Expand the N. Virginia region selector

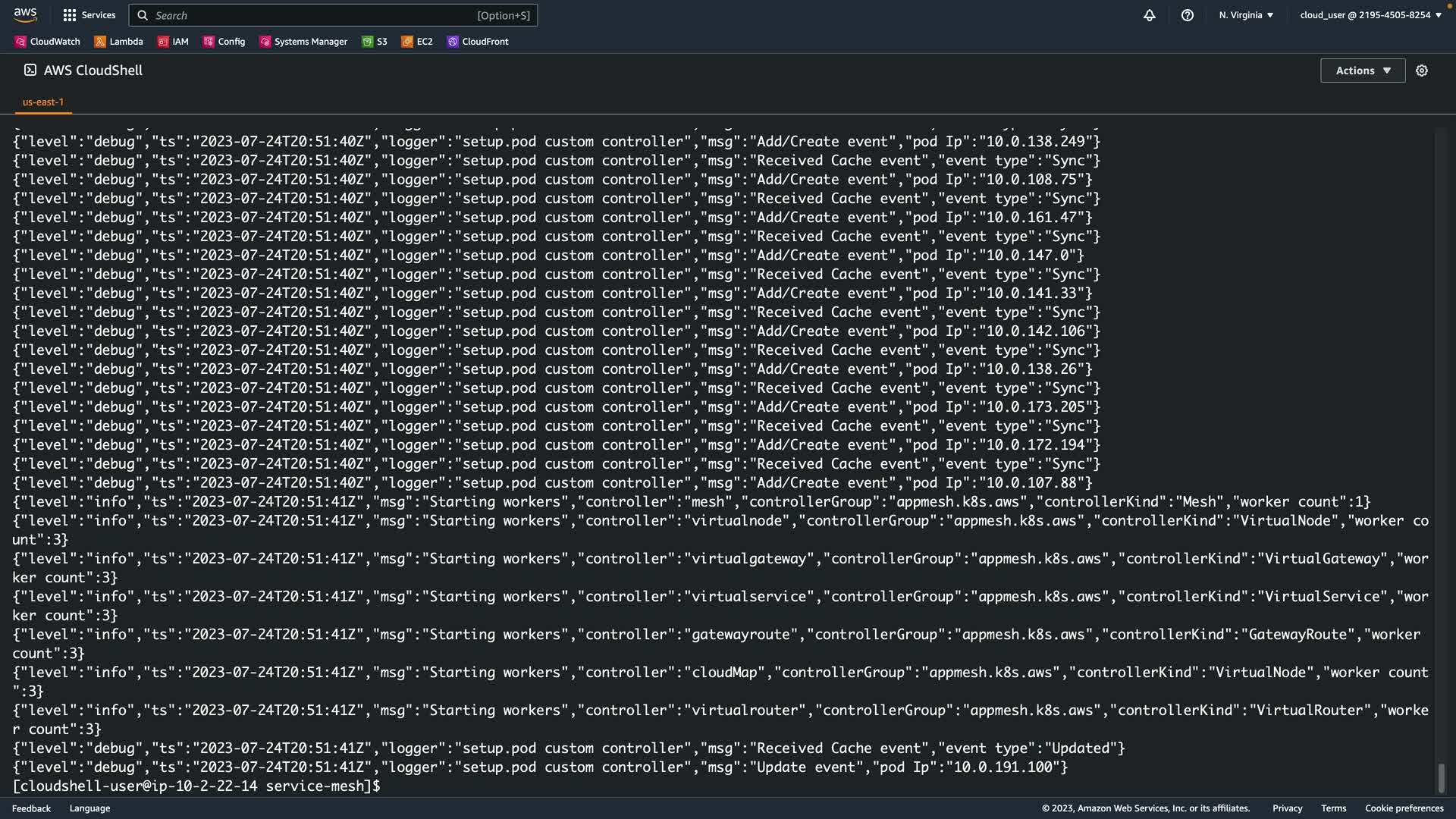pyautogui.click(x=1246, y=15)
